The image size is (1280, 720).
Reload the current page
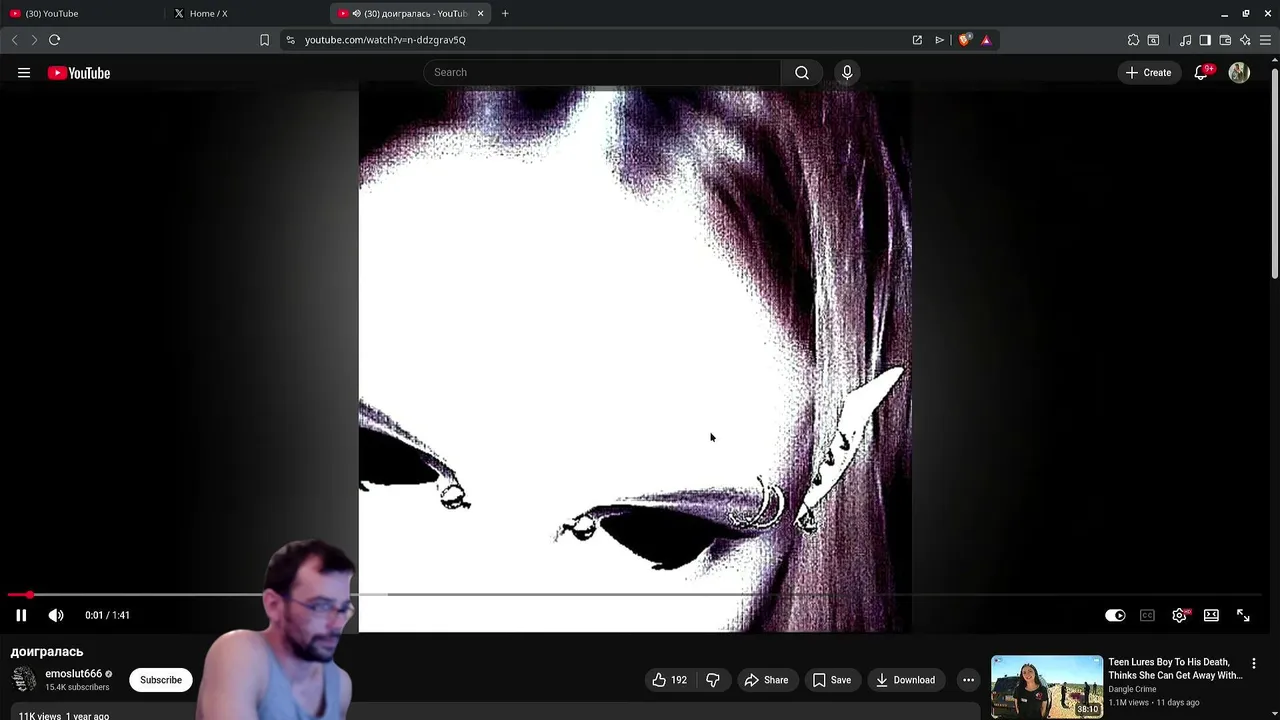pyautogui.click(x=54, y=40)
